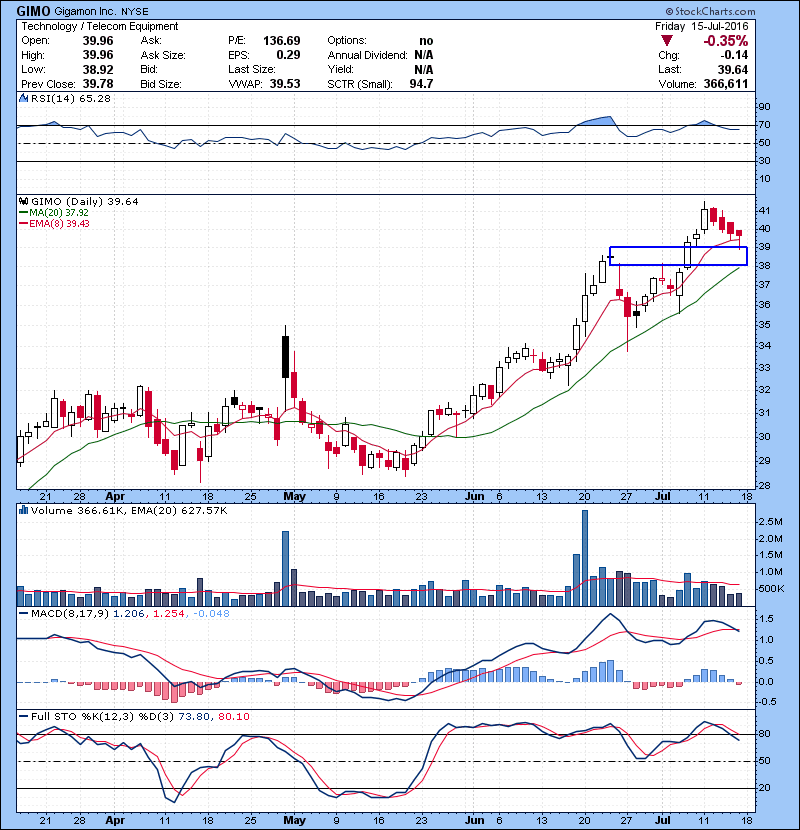This screenshot has height=830, width=800.
Task: Click the Ask Size: label
Action: tap(163, 55)
